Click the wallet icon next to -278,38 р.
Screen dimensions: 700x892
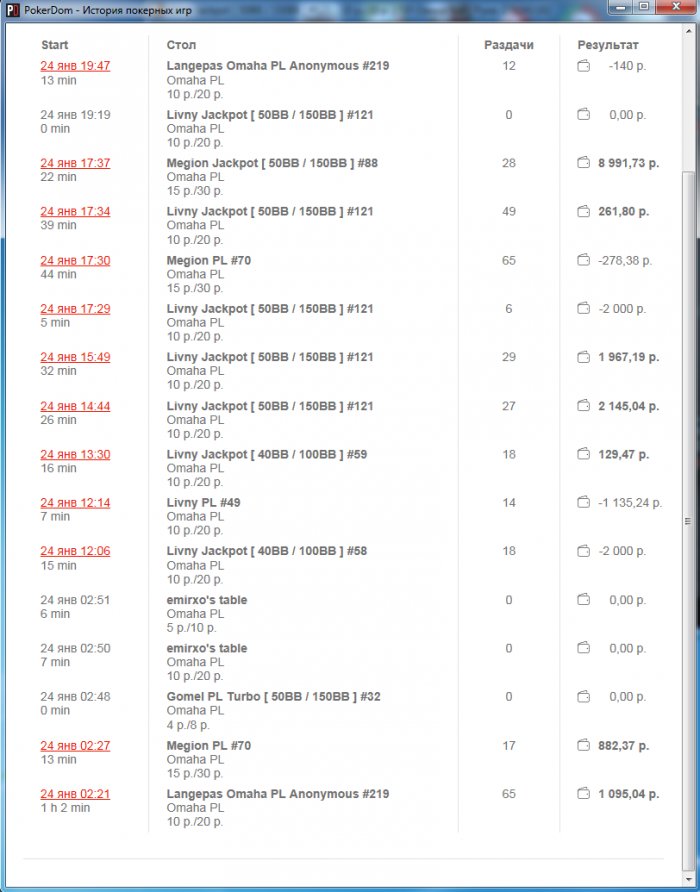pos(584,260)
